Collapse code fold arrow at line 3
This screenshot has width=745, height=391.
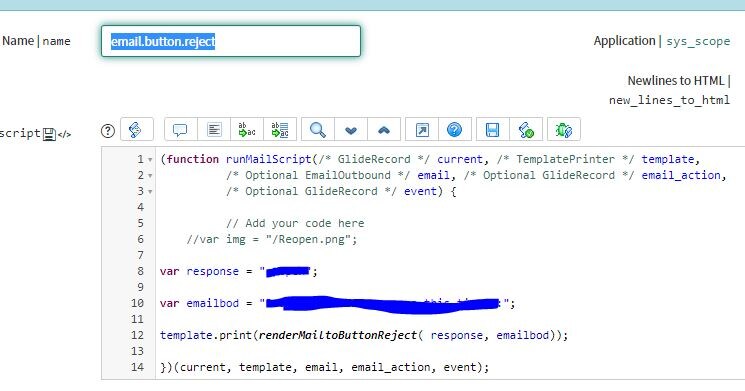(150, 192)
